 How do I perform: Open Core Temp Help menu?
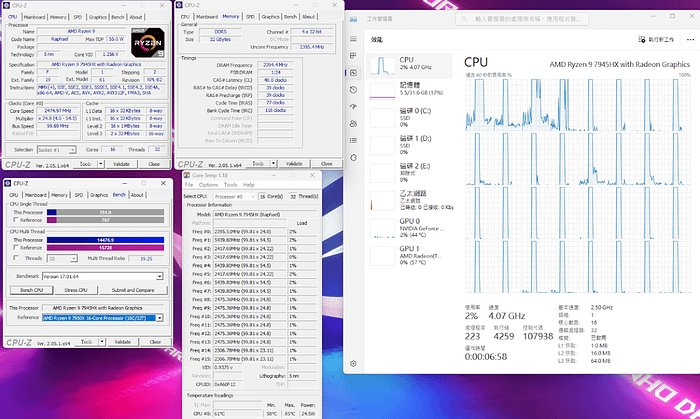pyautogui.click(x=249, y=185)
